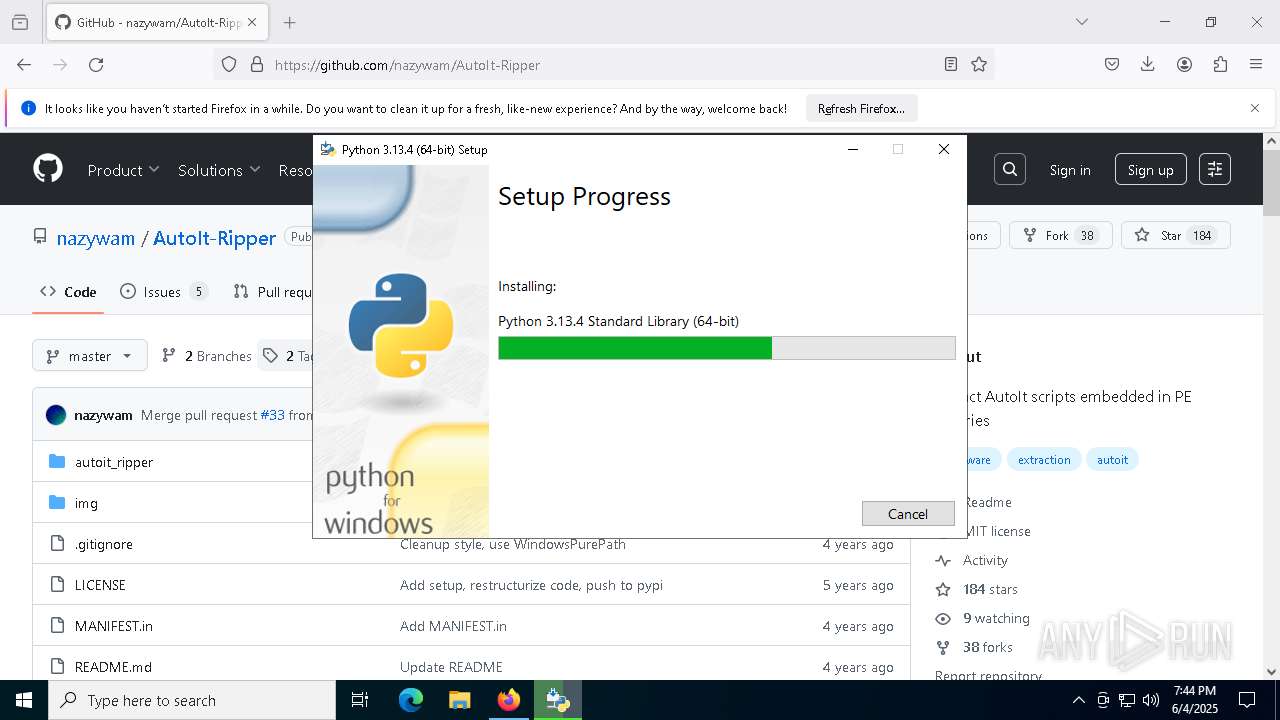Screen dimensions: 1280x720
Task: Open a new browser tab
Action: (x=289, y=22)
